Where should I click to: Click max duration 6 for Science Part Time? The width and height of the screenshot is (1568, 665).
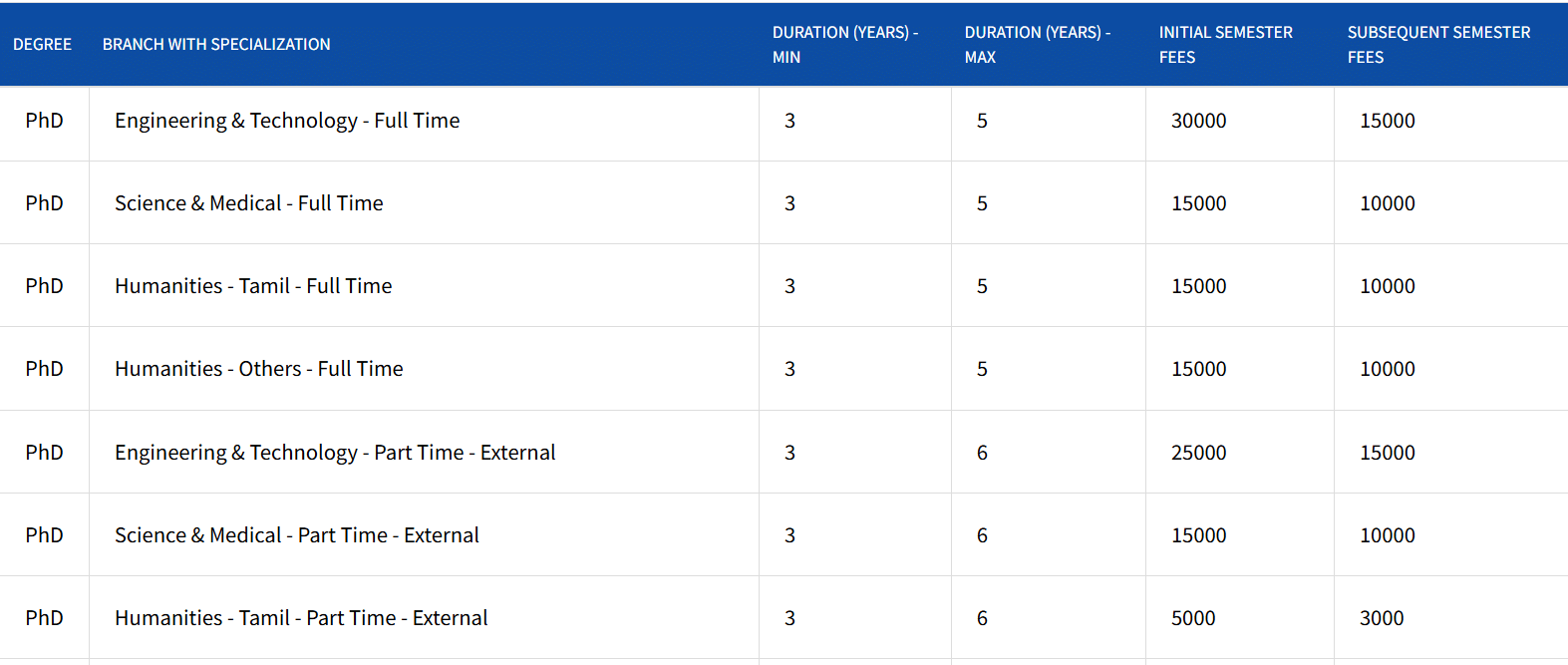click(982, 535)
